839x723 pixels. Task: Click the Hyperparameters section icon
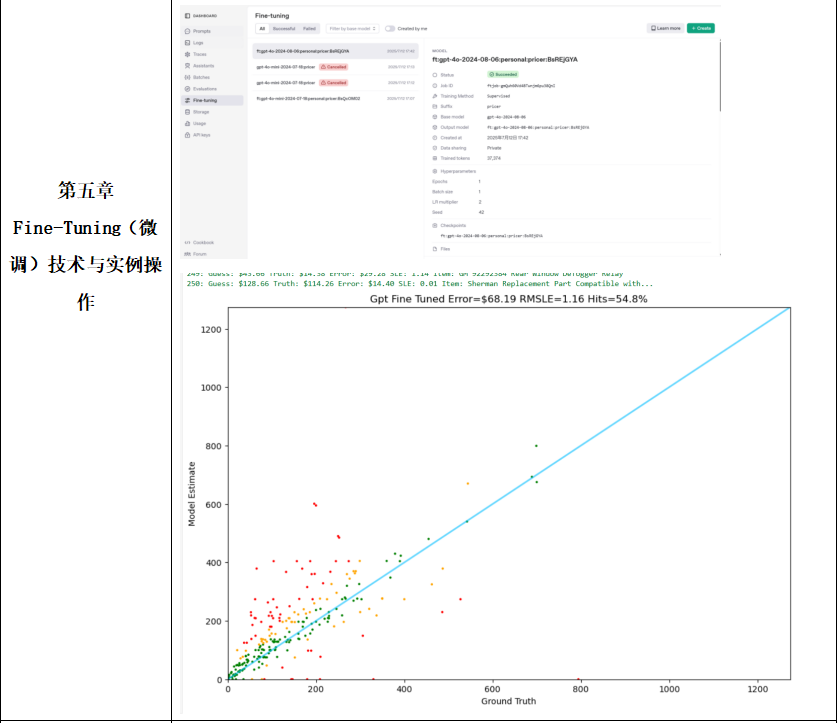[x=434, y=171]
